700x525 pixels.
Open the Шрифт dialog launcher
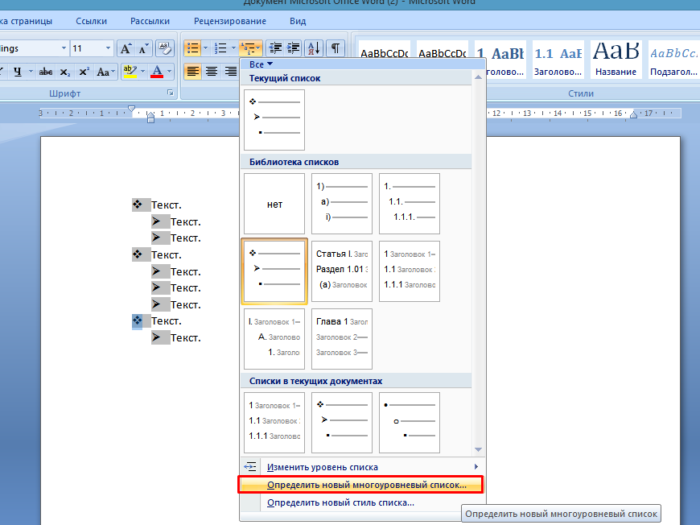(170, 92)
